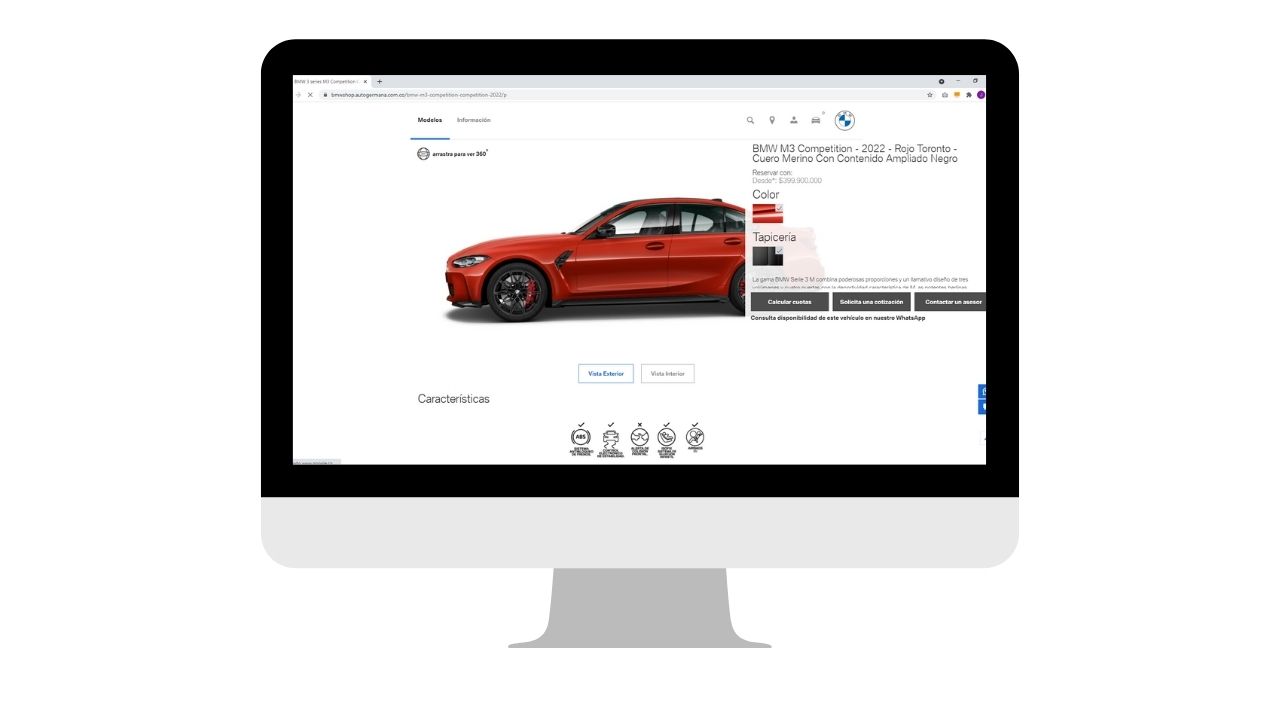Click the red BMW M3 car image
This screenshot has width=1280, height=720.
coord(597,260)
